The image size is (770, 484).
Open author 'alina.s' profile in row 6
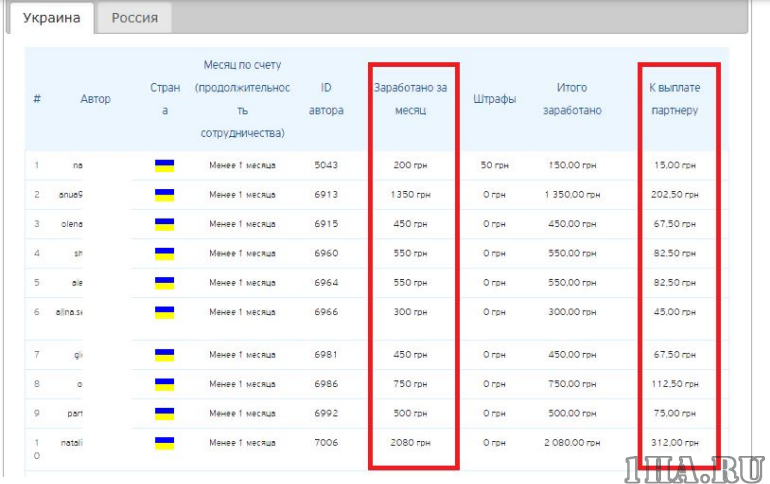pos(69,312)
